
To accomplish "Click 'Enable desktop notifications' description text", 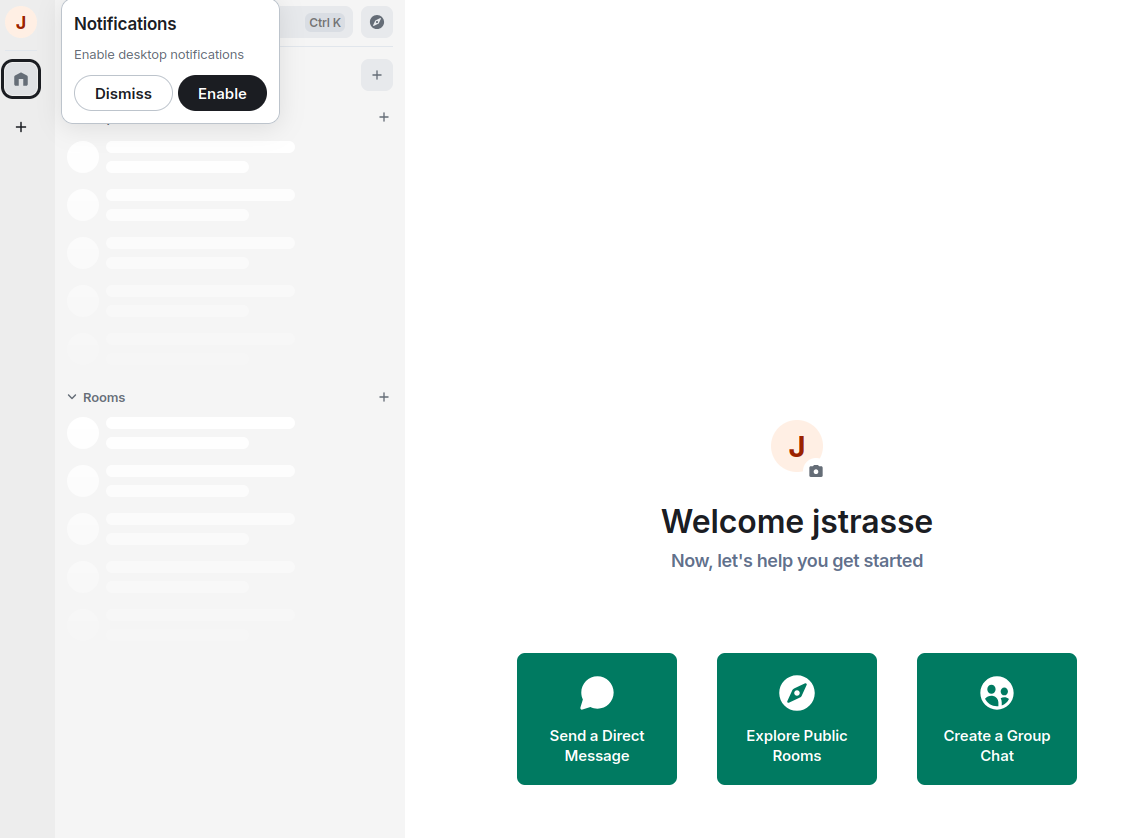I will point(159,55).
